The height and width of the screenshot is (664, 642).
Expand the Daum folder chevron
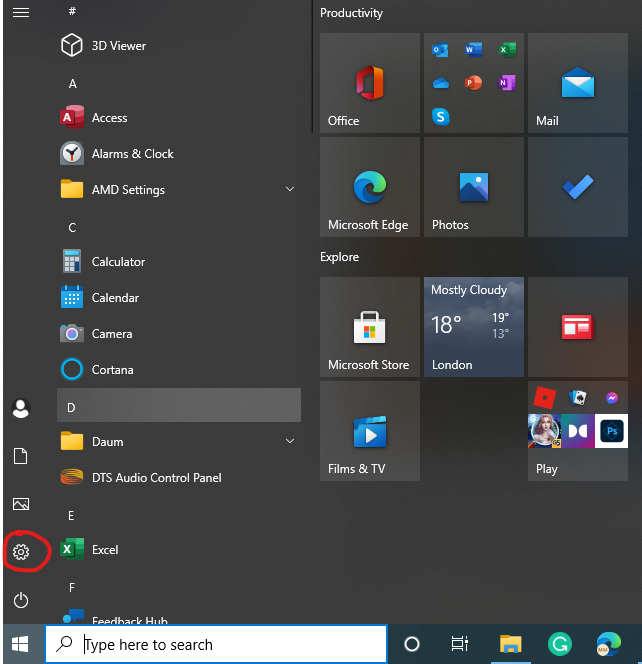290,441
